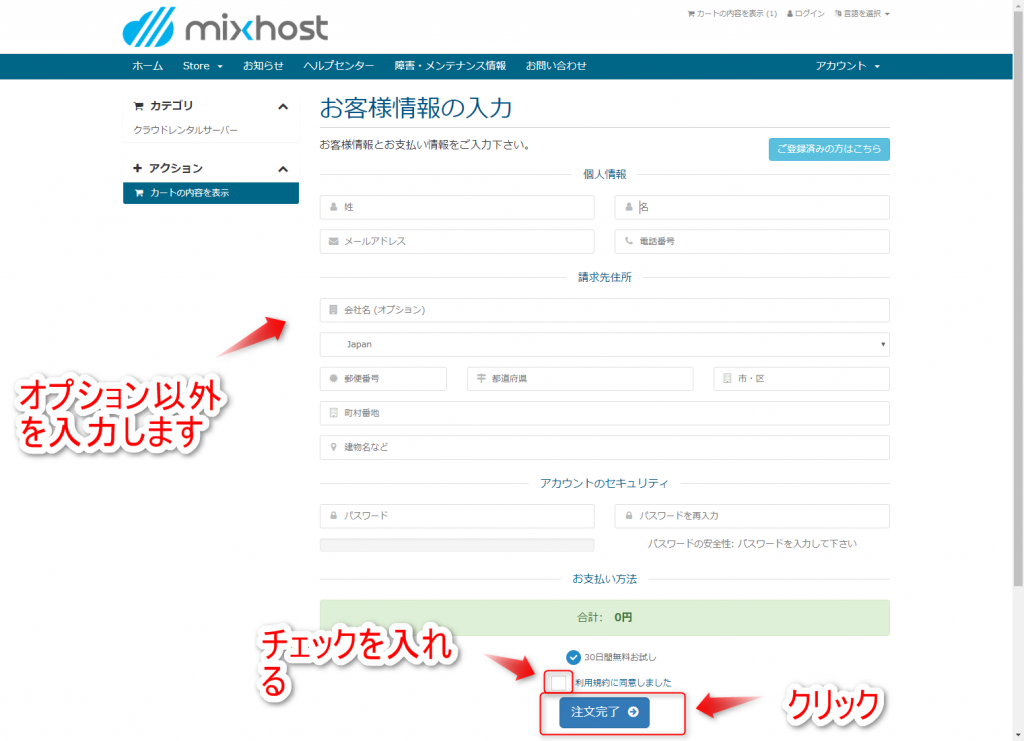Open the ヘルプセンター menu item
1024x741 pixels.
pos(339,66)
